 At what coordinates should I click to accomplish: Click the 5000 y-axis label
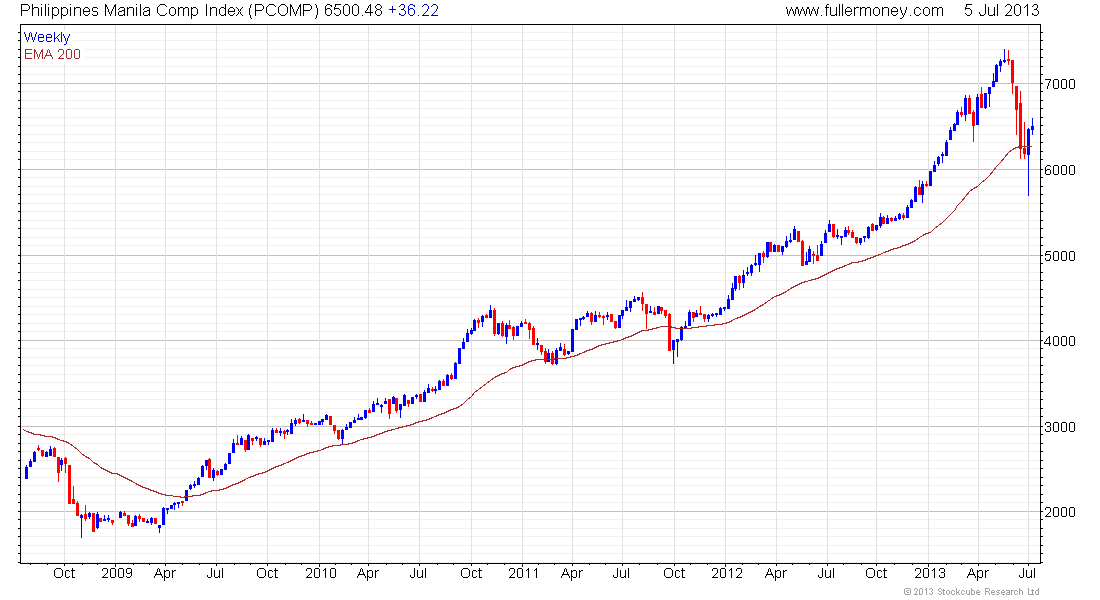click(x=1059, y=256)
